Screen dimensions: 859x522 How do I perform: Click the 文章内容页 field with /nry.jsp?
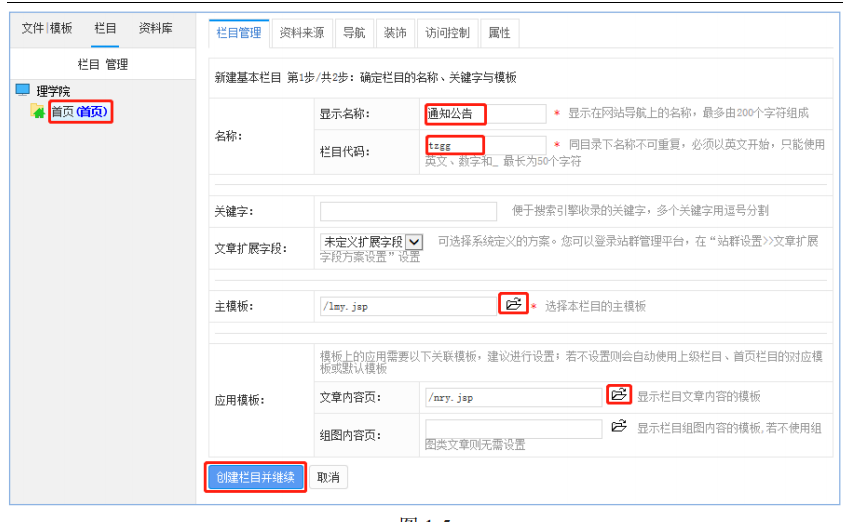514,397
